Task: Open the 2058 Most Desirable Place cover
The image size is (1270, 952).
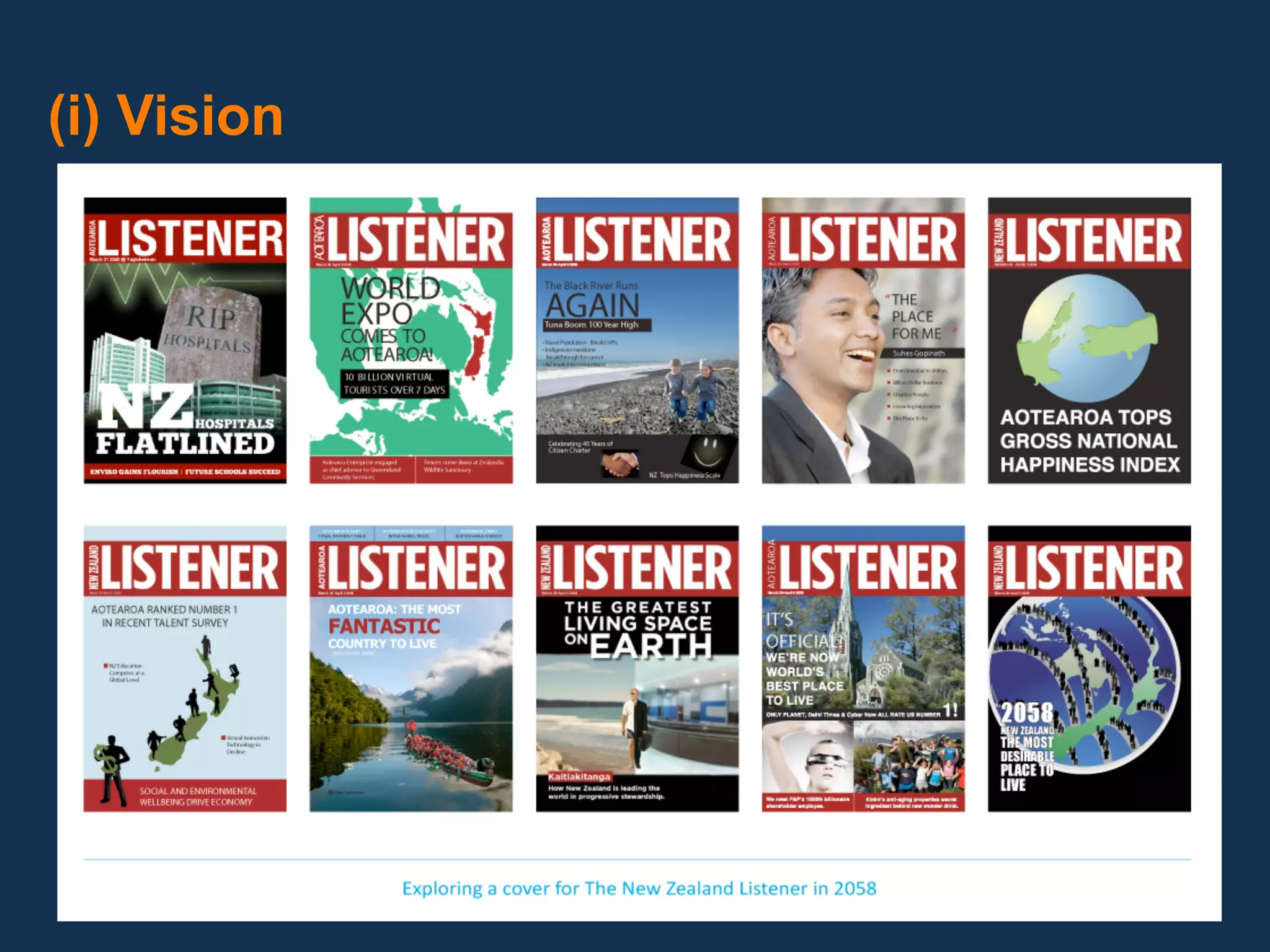Action: [x=1089, y=669]
